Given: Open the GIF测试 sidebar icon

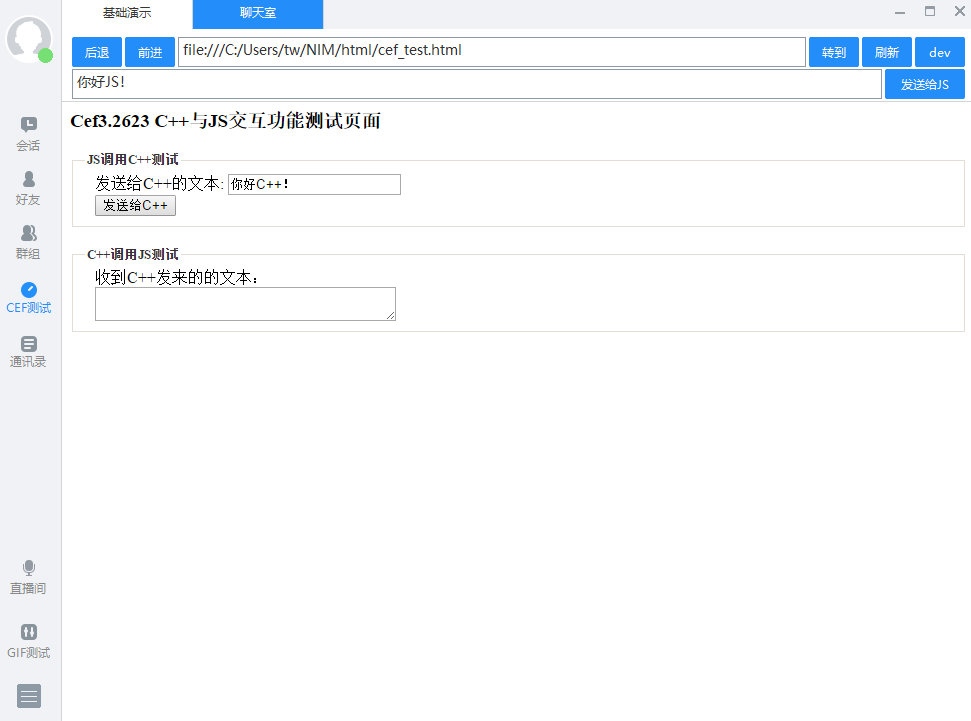Looking at the screenshot, I should pos(28,641).
